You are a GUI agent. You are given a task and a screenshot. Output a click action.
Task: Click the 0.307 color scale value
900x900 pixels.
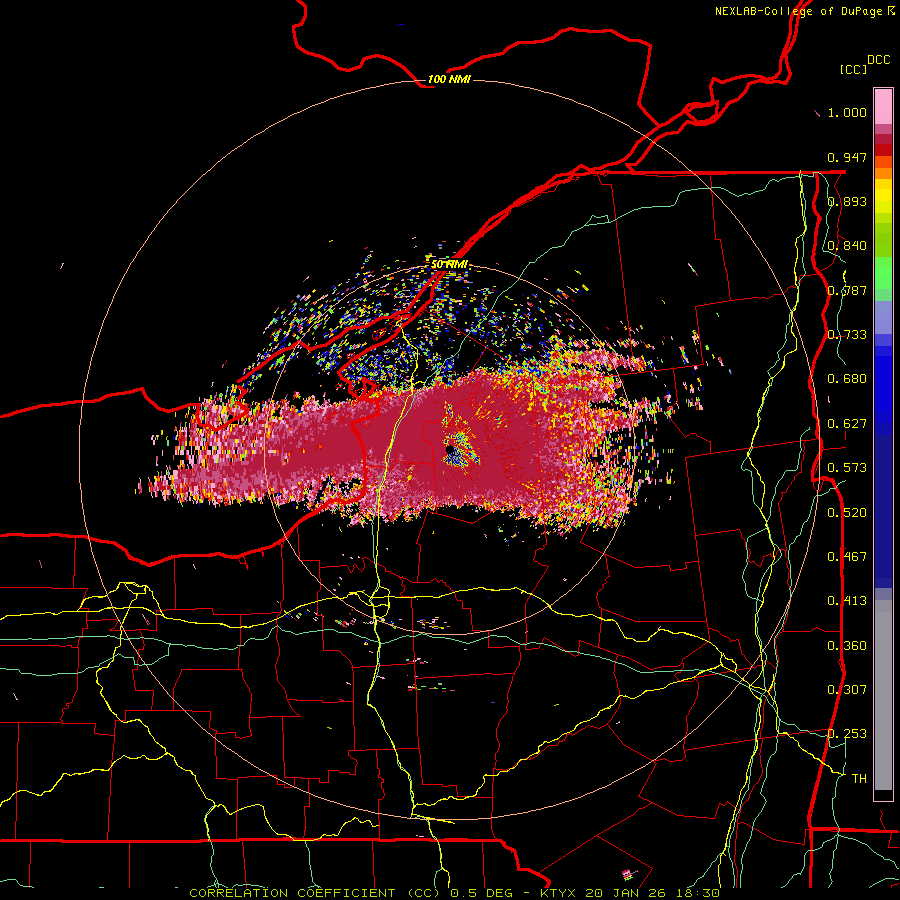click(847, 690)
